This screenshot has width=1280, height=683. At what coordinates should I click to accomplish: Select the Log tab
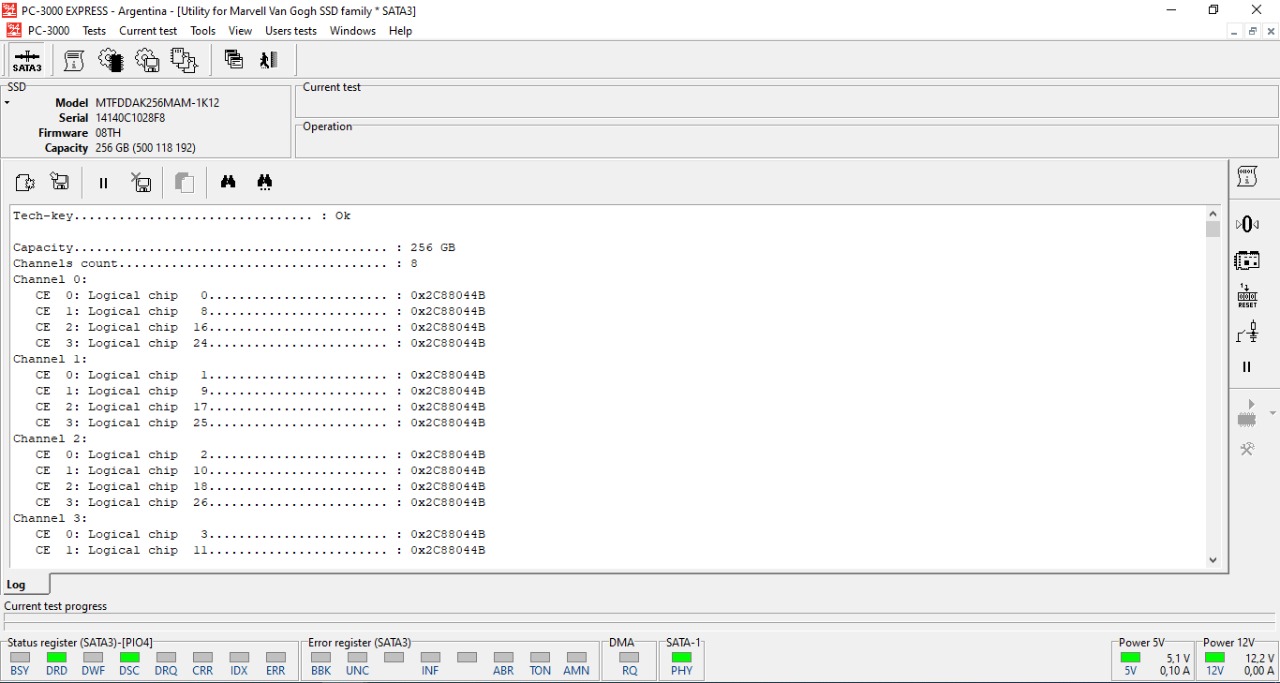coord(17,585)
